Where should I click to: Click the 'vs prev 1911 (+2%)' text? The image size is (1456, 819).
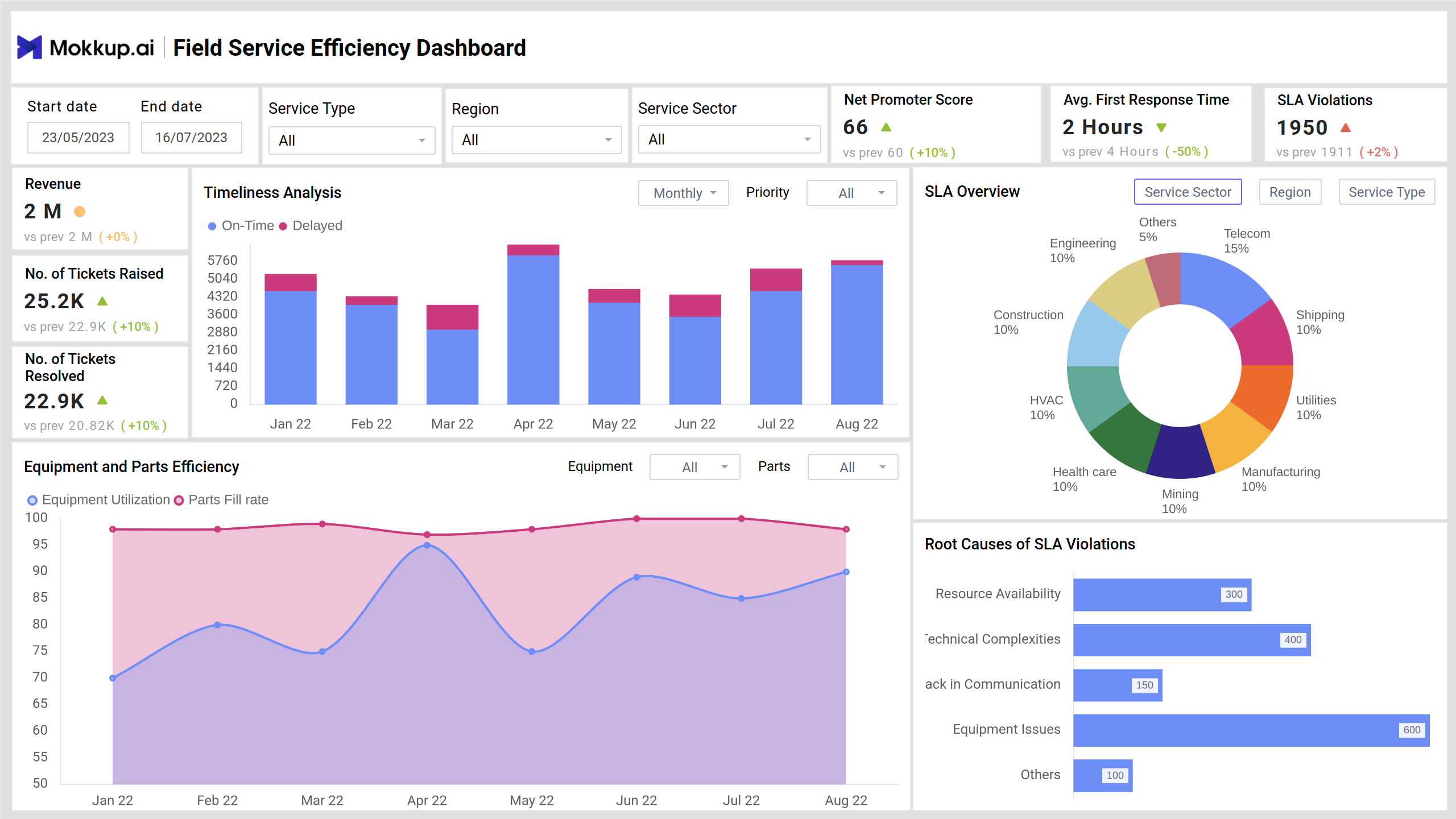[x=1337, y=152]
